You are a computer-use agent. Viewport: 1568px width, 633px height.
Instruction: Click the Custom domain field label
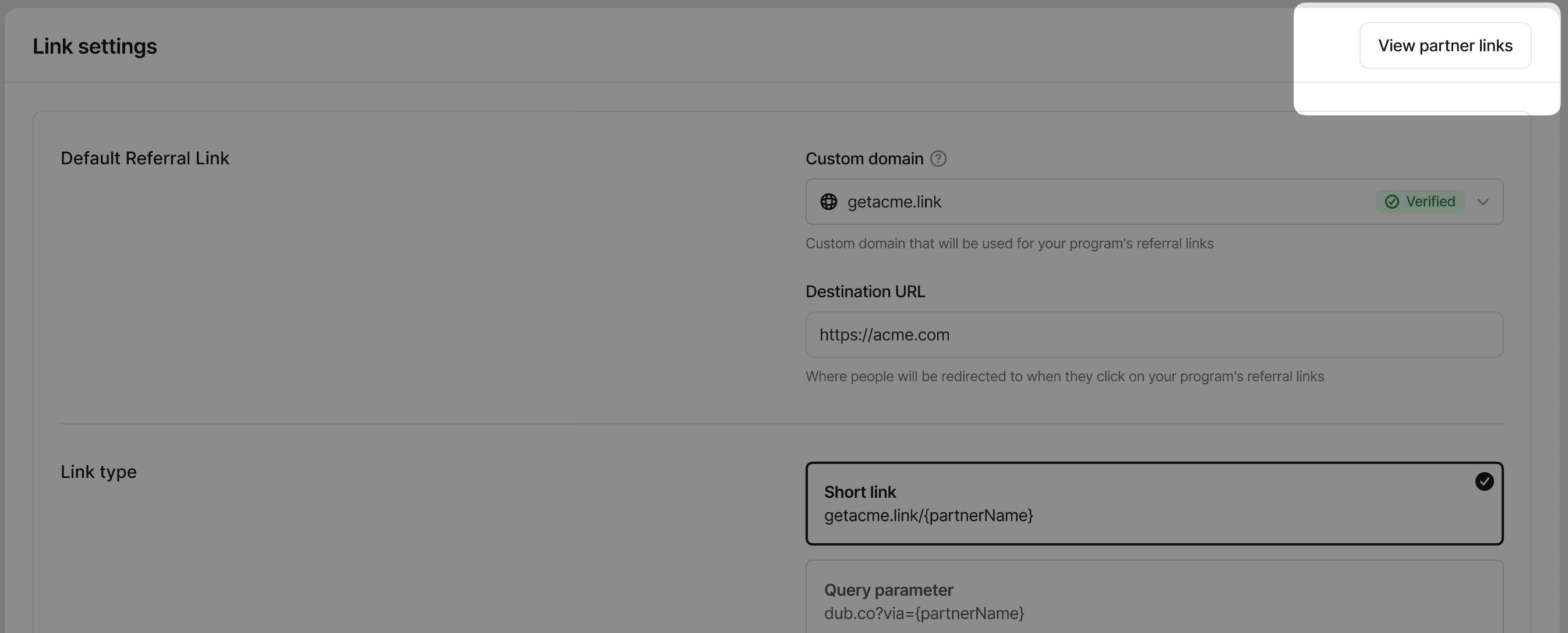coord(864,159)
